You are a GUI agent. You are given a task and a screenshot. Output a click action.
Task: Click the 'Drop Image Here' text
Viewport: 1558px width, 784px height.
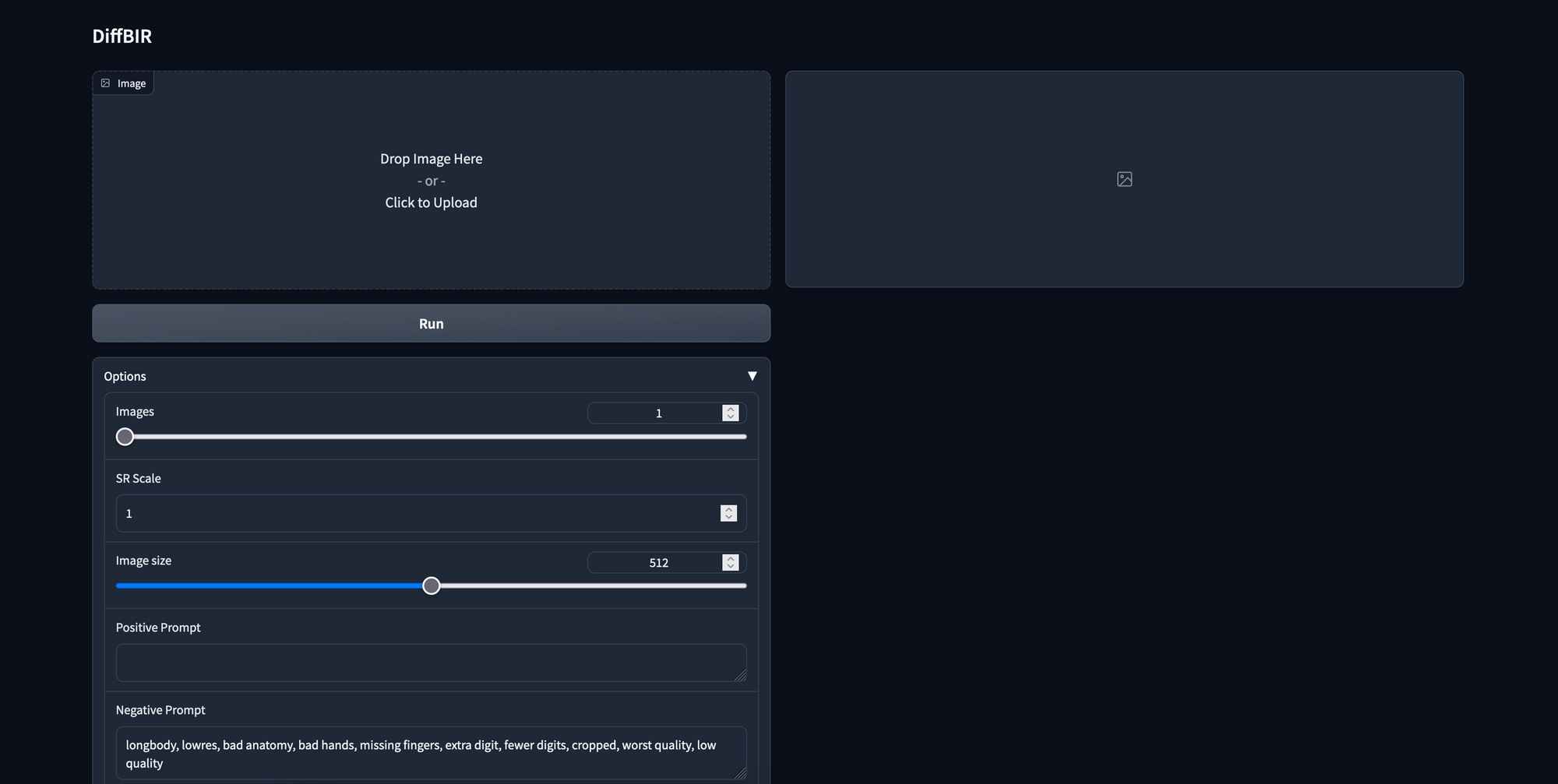pyautogui.click(x=431, y=159)
